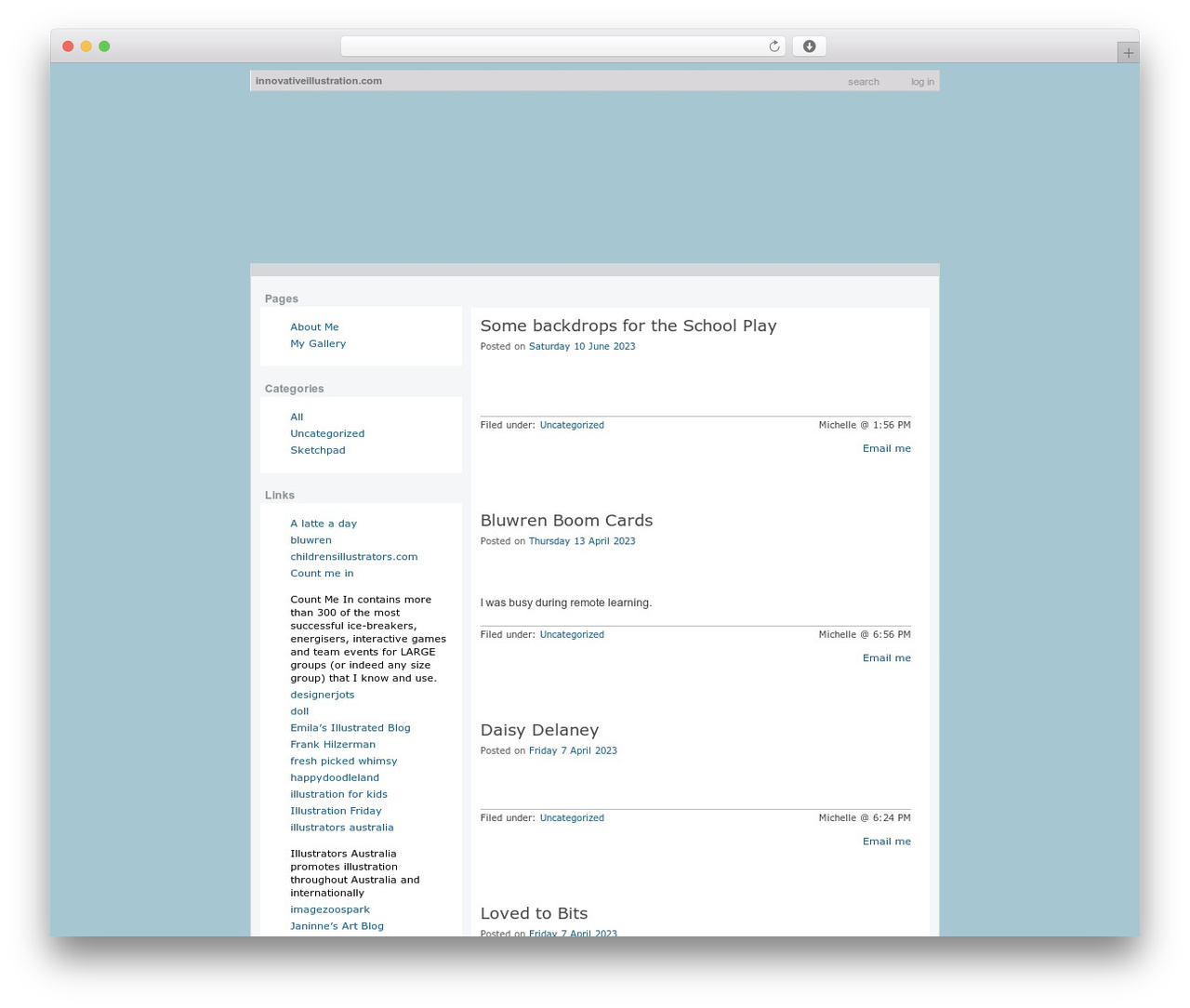This screenshot has height=1008, width=1190.
Task: Click Email me under School Play post
Action: 887,449
